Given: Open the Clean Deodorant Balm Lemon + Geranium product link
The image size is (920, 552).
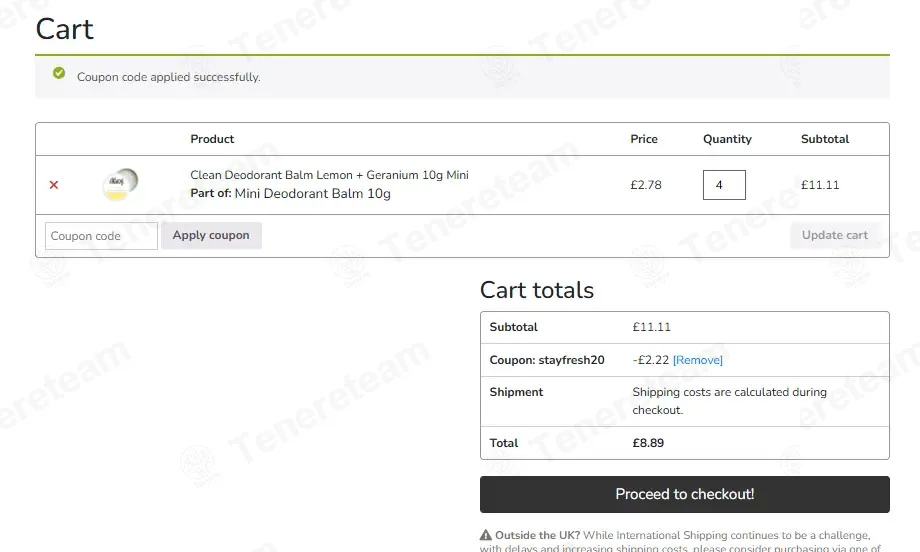Looking at the screenshot, I should pyautogui.click(x=329, y=175).
